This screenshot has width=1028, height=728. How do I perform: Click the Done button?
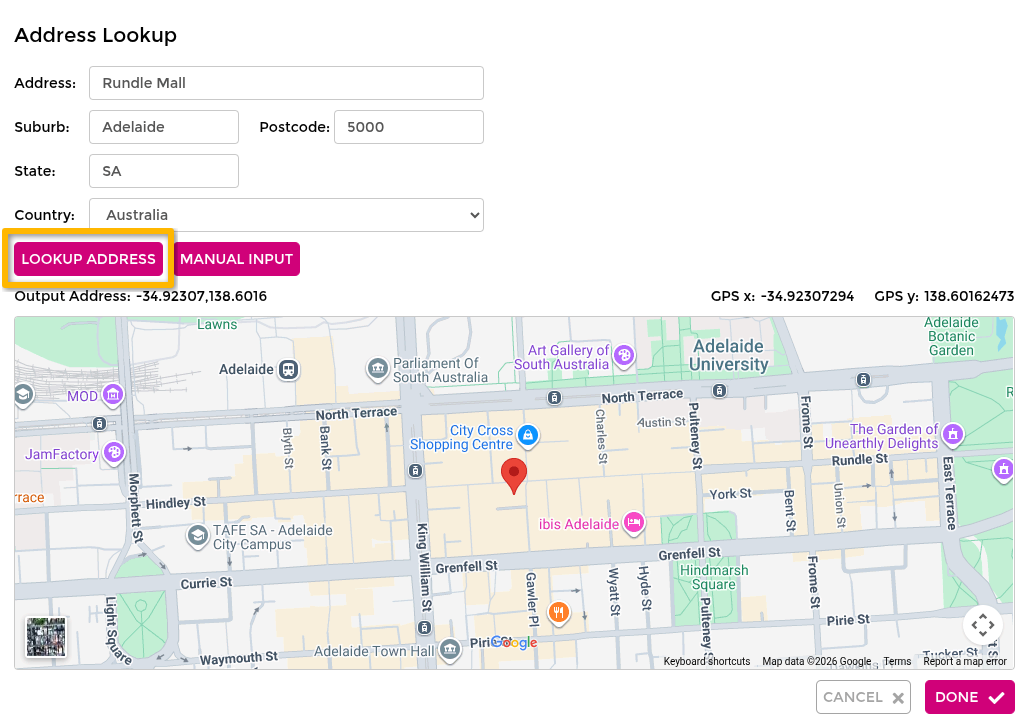969,697
